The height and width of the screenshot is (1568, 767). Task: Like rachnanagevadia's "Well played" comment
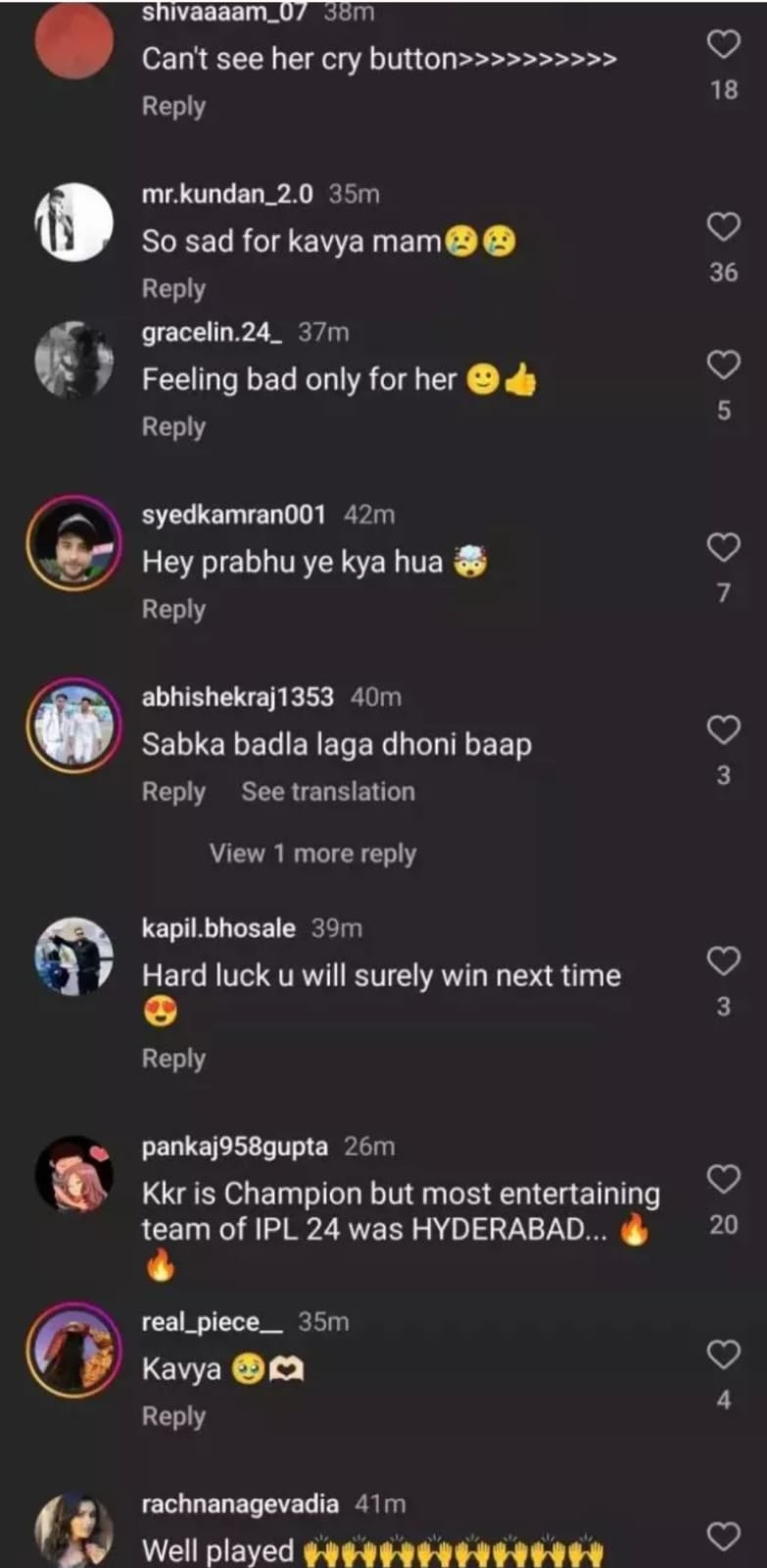[723, 1536]
